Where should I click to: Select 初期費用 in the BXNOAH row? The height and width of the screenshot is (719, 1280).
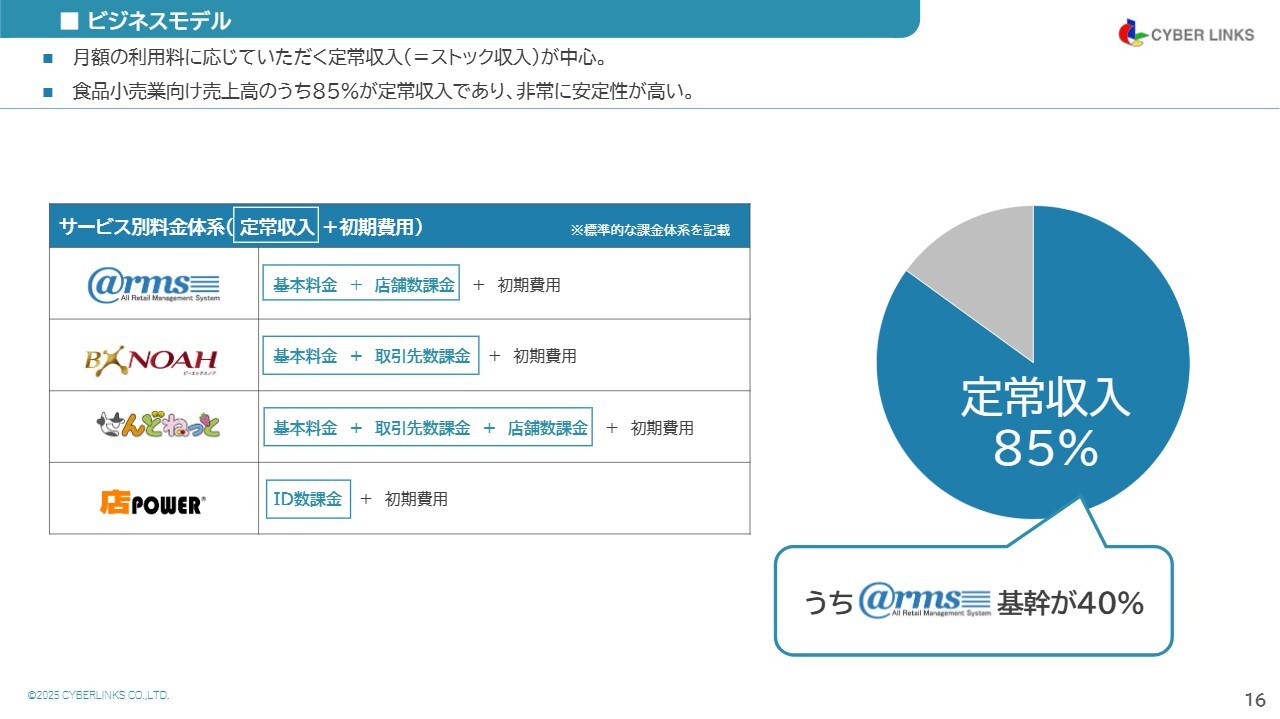point(545,356)
